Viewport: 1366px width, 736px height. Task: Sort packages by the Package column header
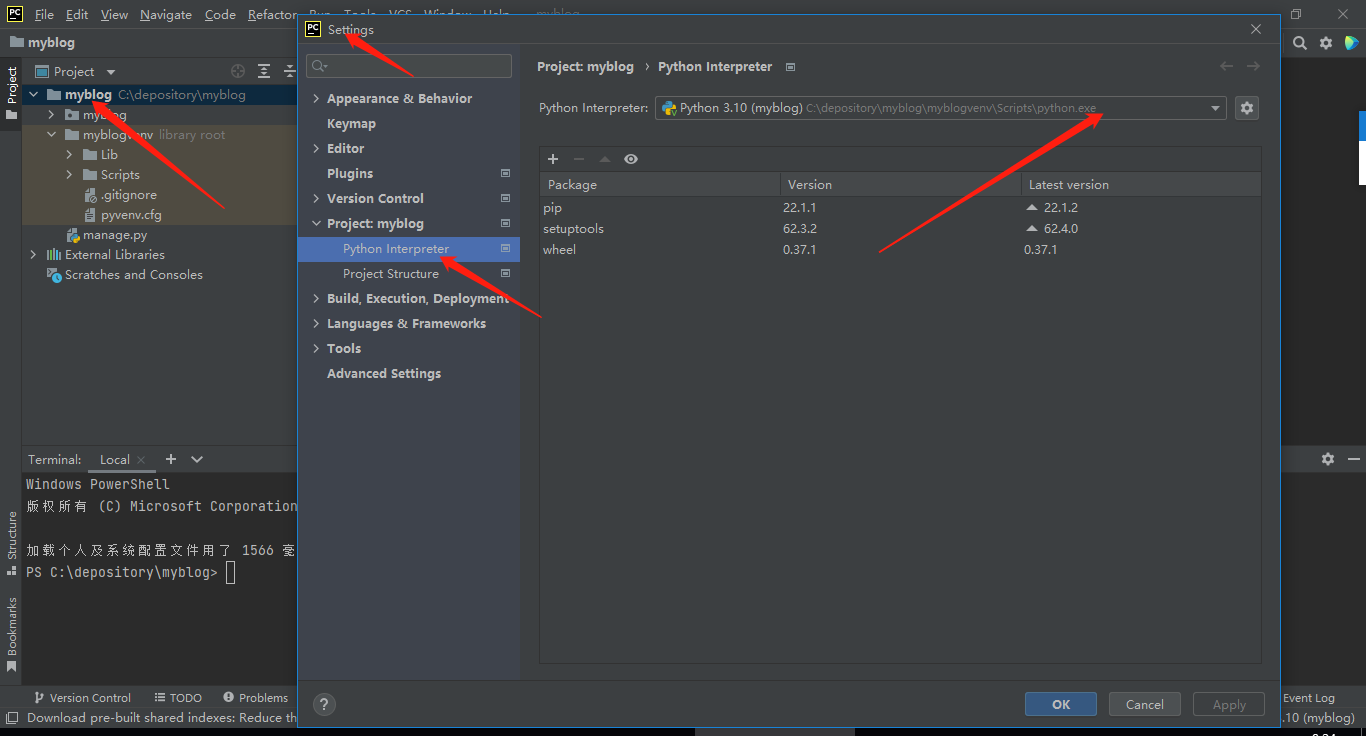coord(660,185)
